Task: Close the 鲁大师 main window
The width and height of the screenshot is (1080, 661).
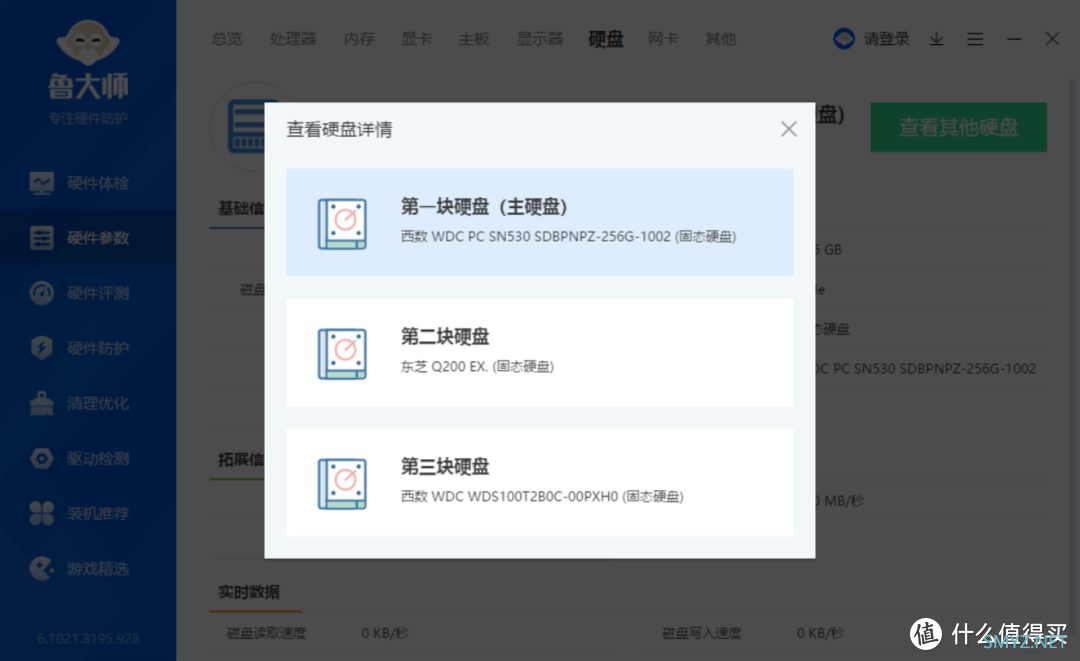Action: [x=1052, y=39]
